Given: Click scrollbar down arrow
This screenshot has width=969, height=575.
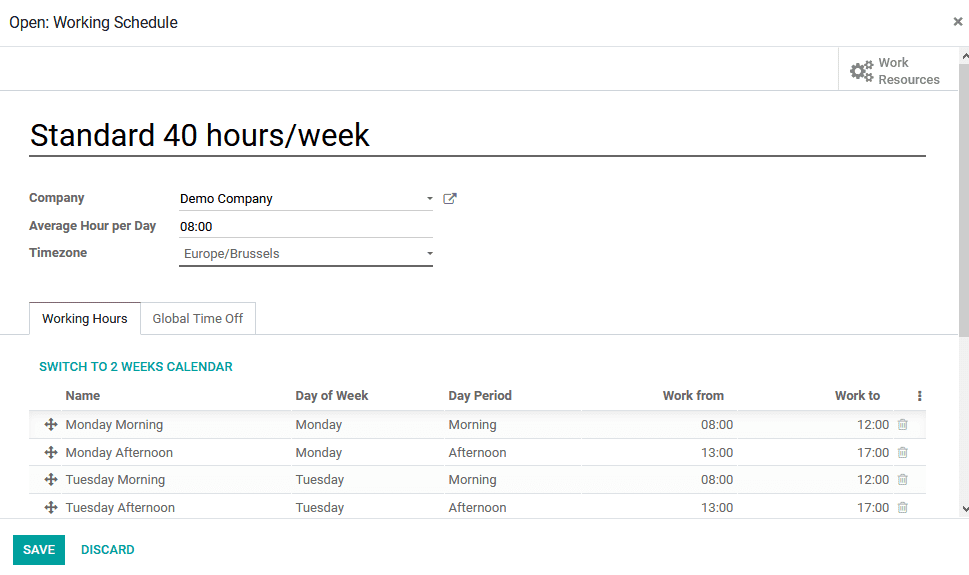Looking at the screenshot, I should click(x=965, y=509).
